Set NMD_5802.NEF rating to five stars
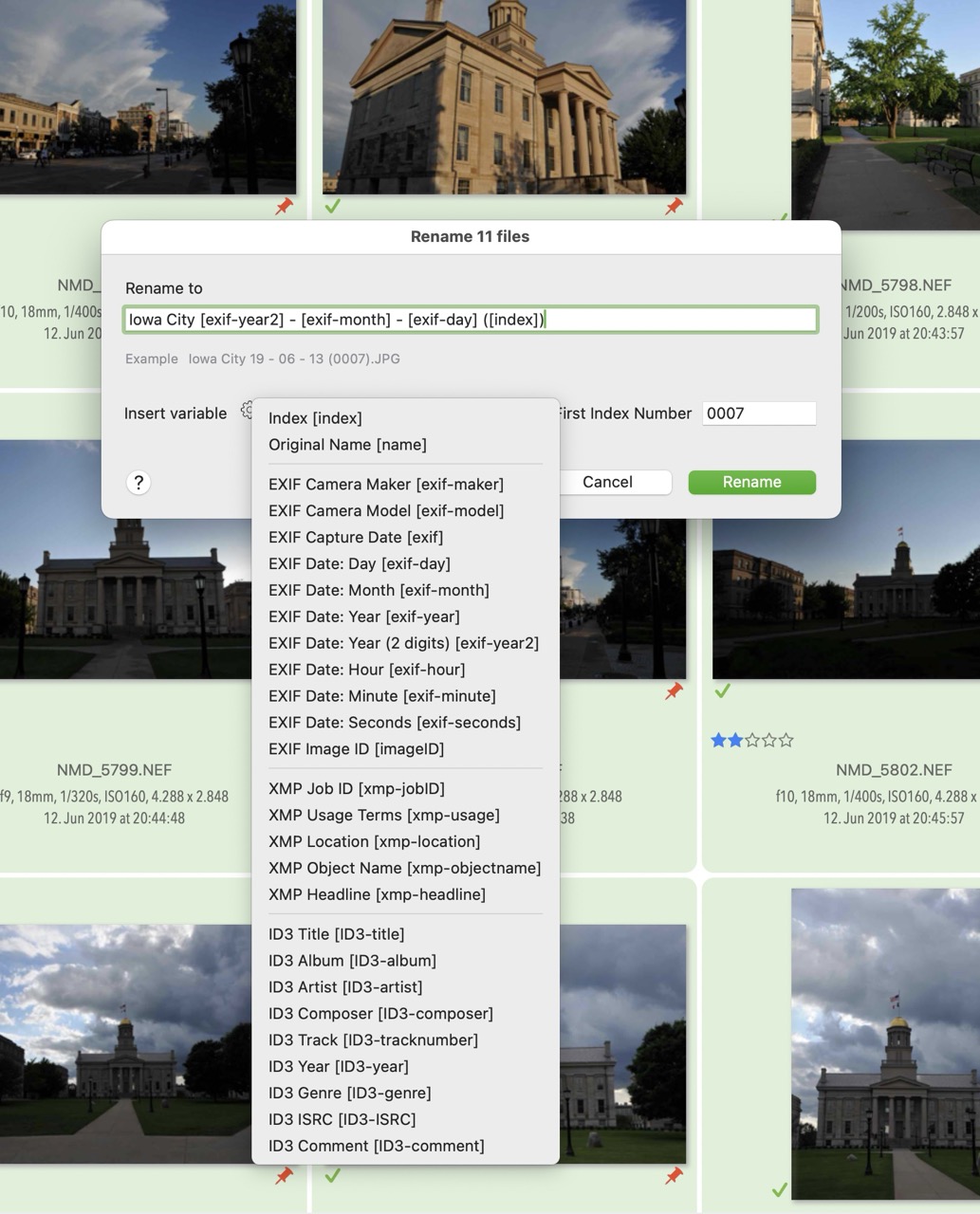The image size is (980, 1214). [786, 741]
